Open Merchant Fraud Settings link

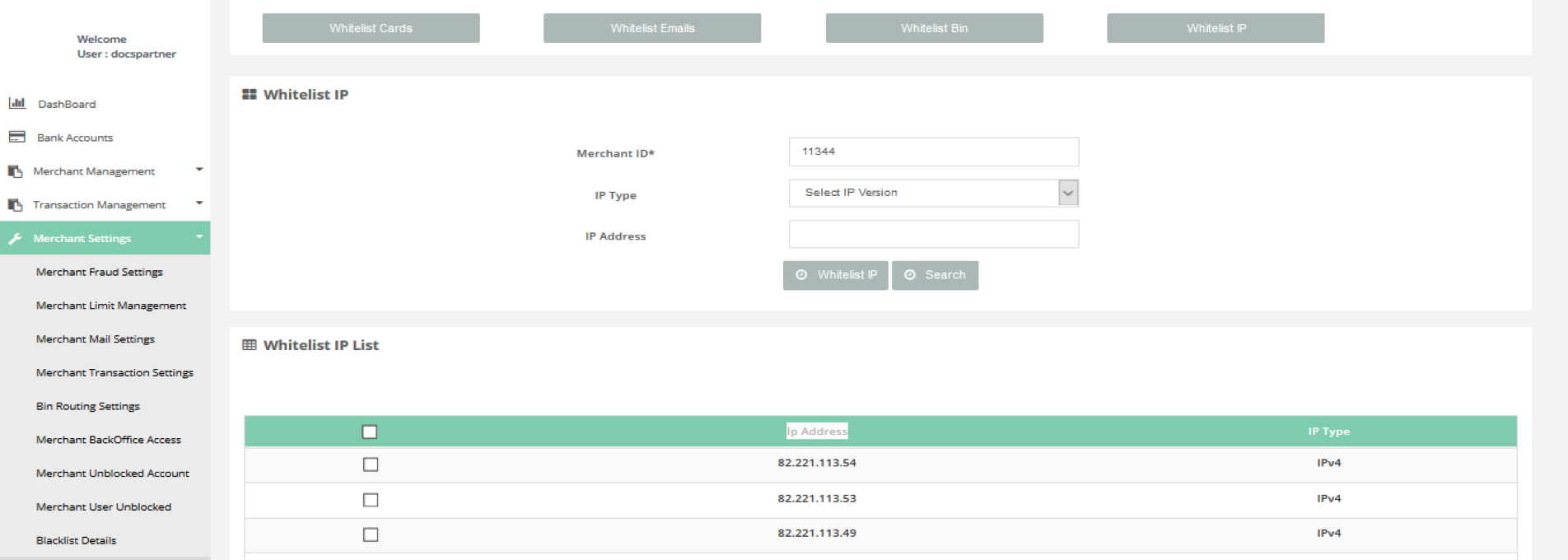100,272
